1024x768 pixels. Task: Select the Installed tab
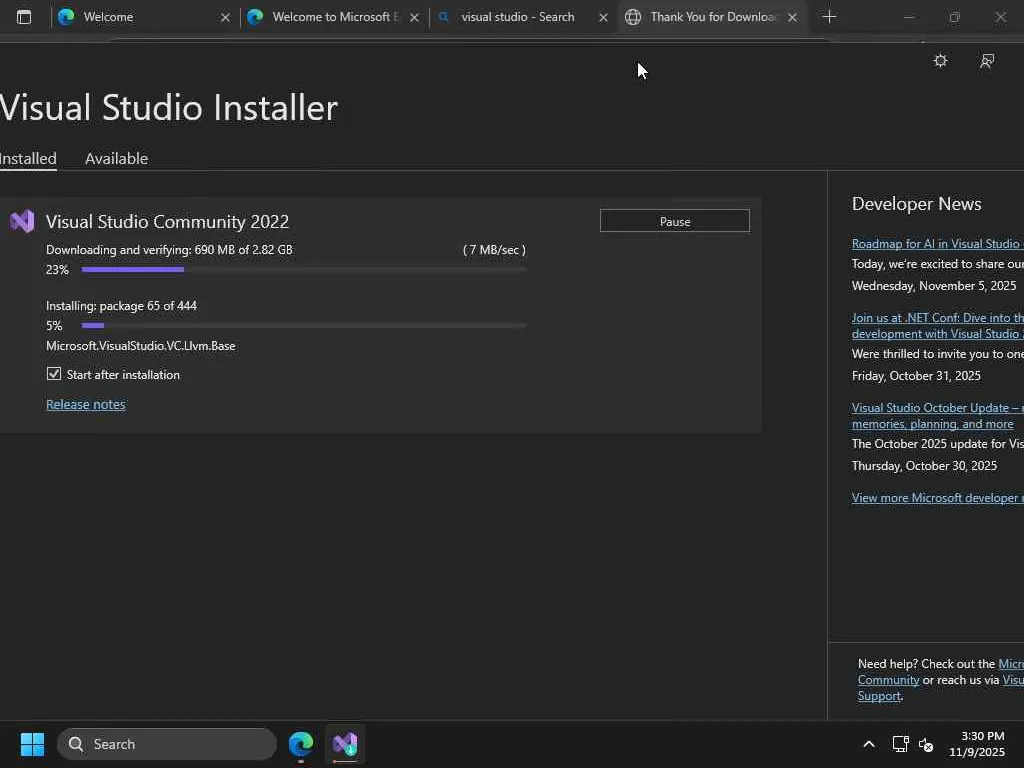point(28,159)
